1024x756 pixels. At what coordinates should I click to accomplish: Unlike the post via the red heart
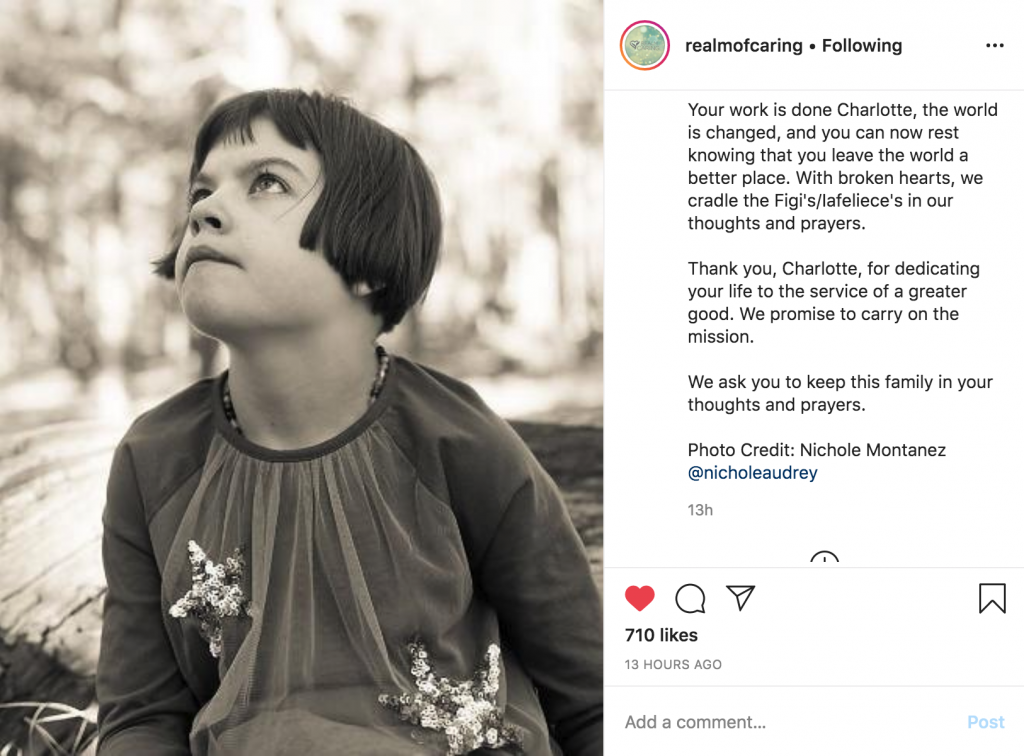coord(640,599)
